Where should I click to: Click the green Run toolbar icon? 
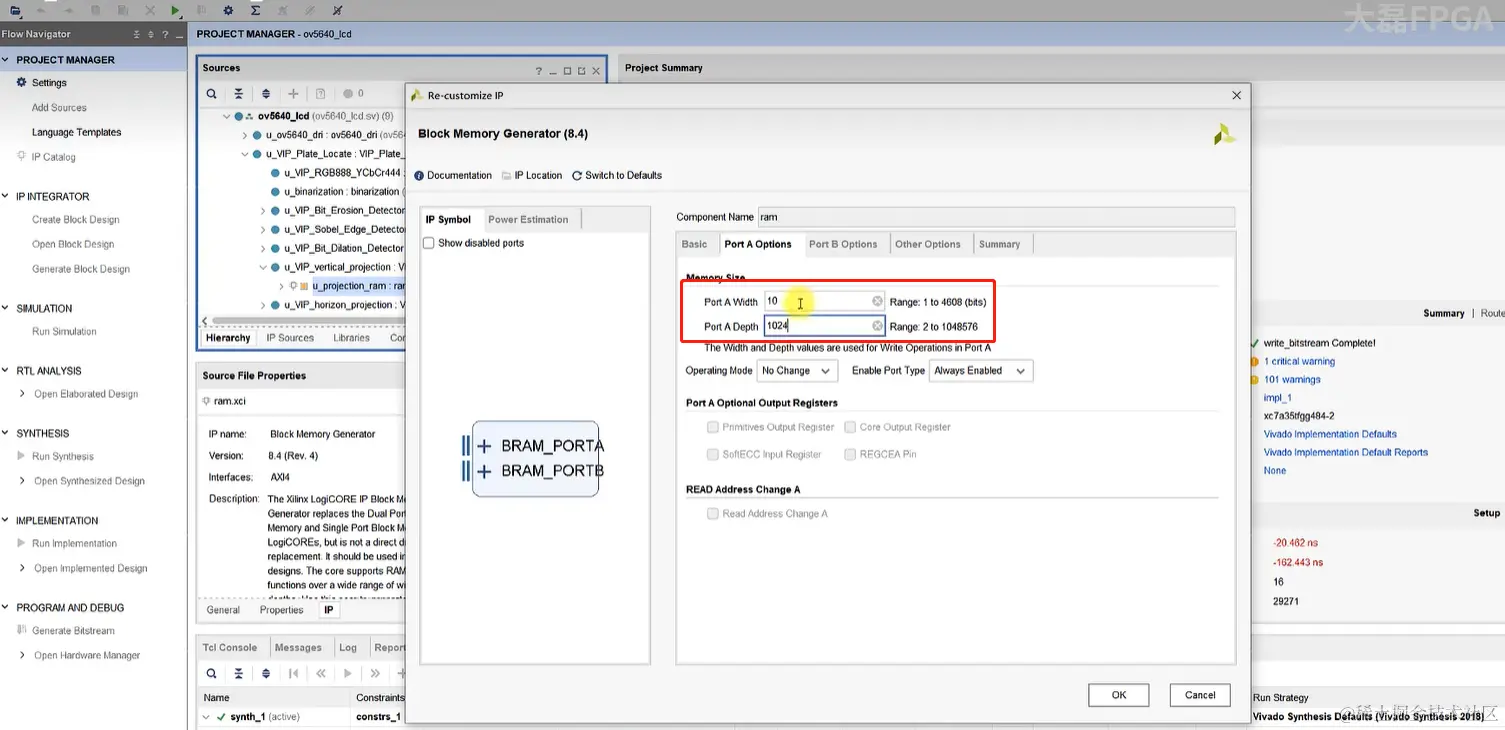(x=175, y=10)
